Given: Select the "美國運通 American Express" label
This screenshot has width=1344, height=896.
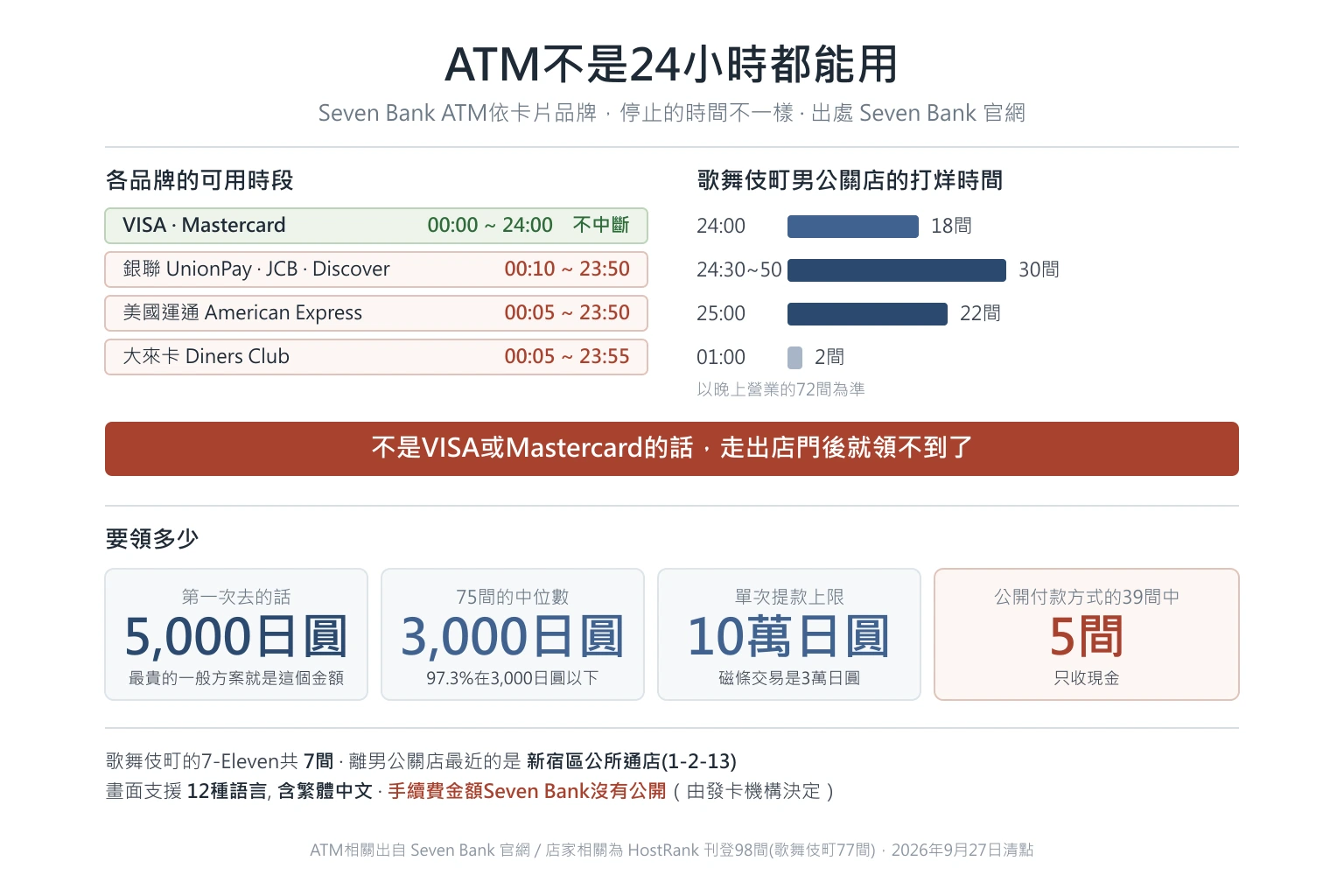Looking at the screenshot, I should (x=242, y=312).
